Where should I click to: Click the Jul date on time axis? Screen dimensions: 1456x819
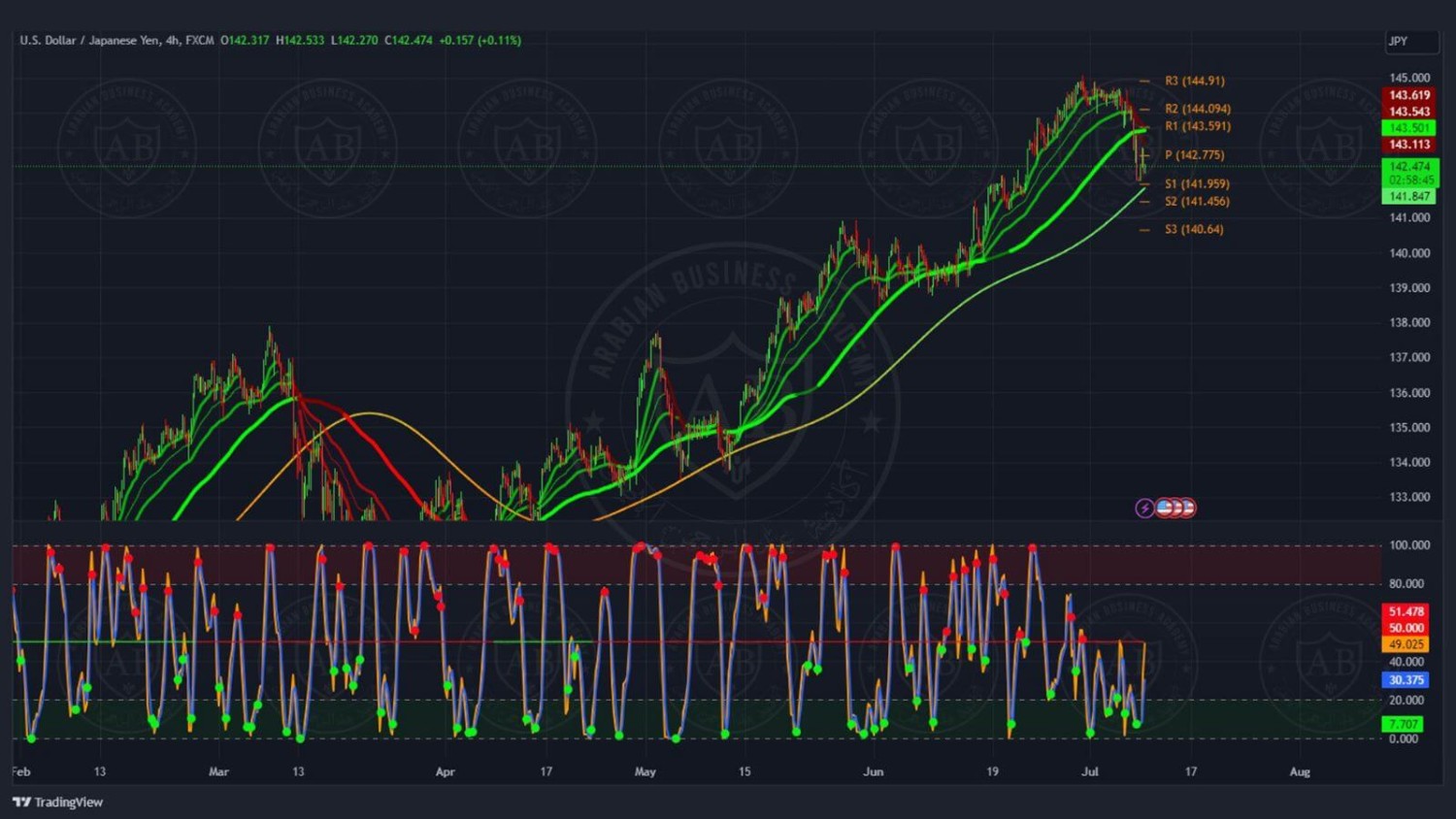[1090, 772]
